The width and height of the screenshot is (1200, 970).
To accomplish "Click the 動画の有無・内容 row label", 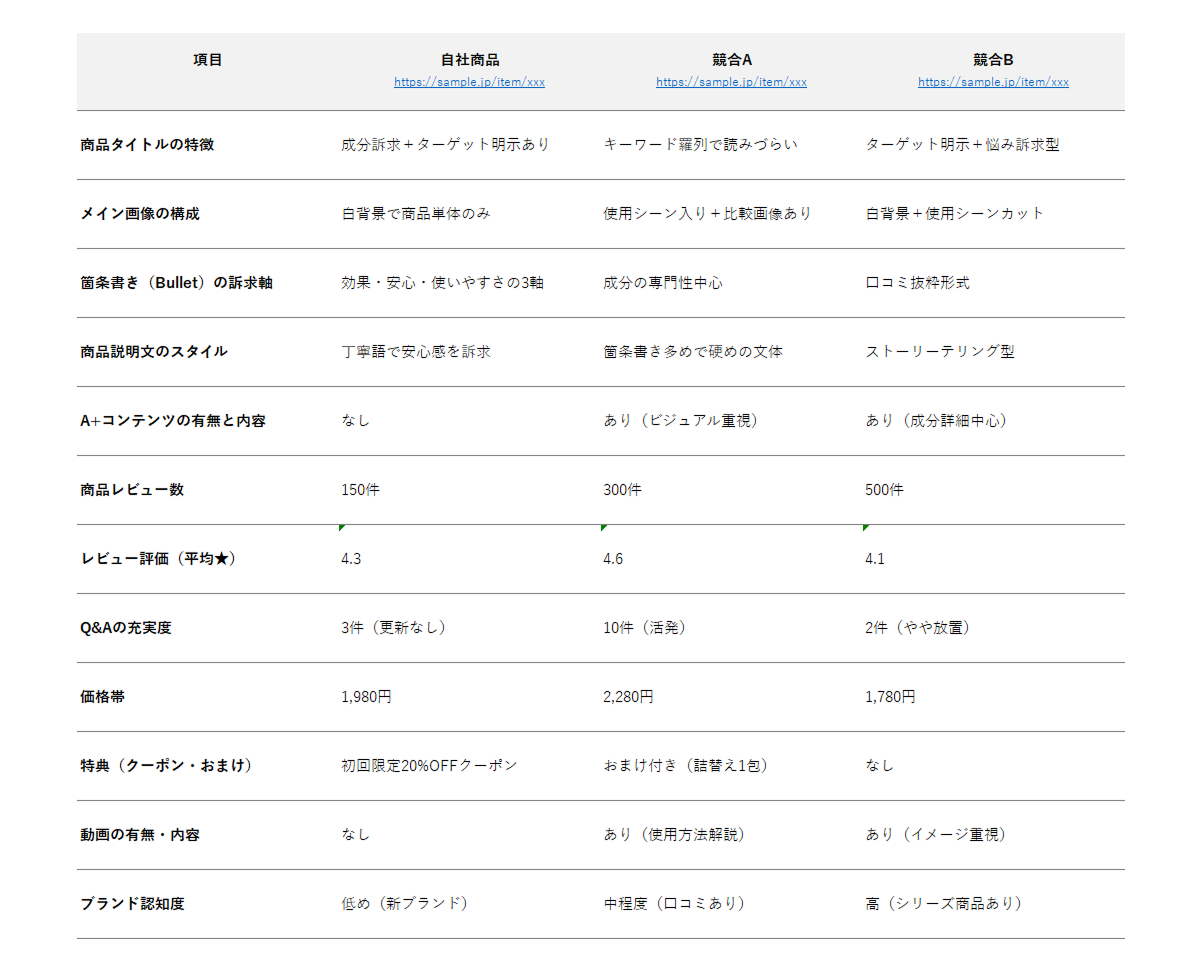I will [140, 835].
